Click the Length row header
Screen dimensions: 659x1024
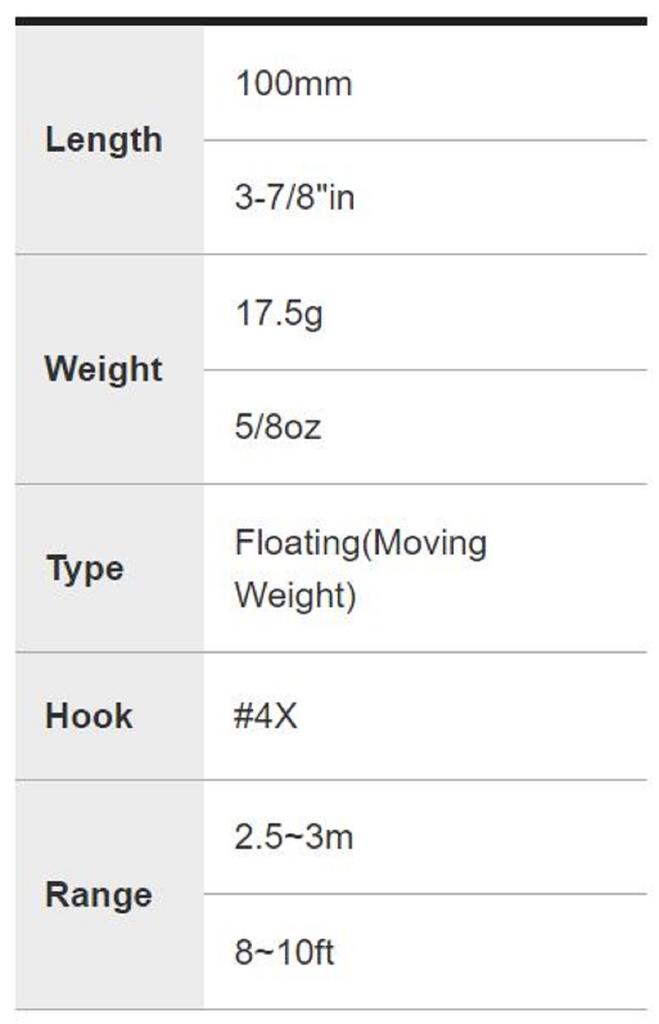103,140
